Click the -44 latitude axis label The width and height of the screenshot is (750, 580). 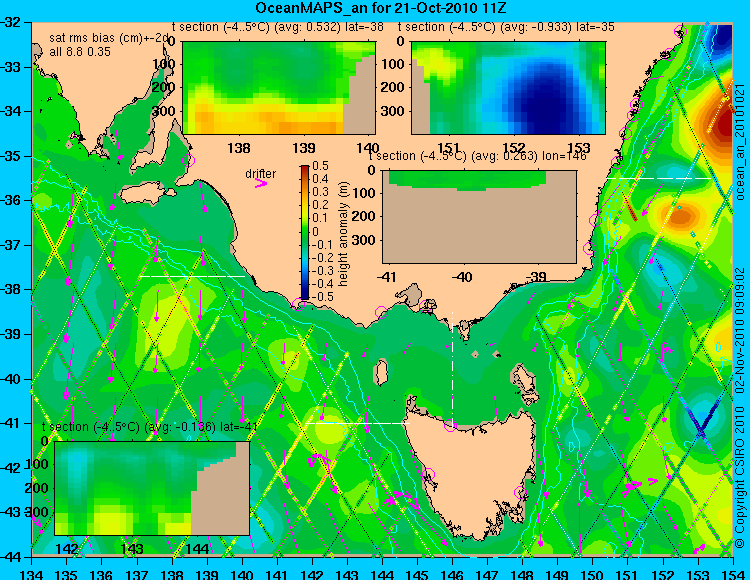[11, 557]
